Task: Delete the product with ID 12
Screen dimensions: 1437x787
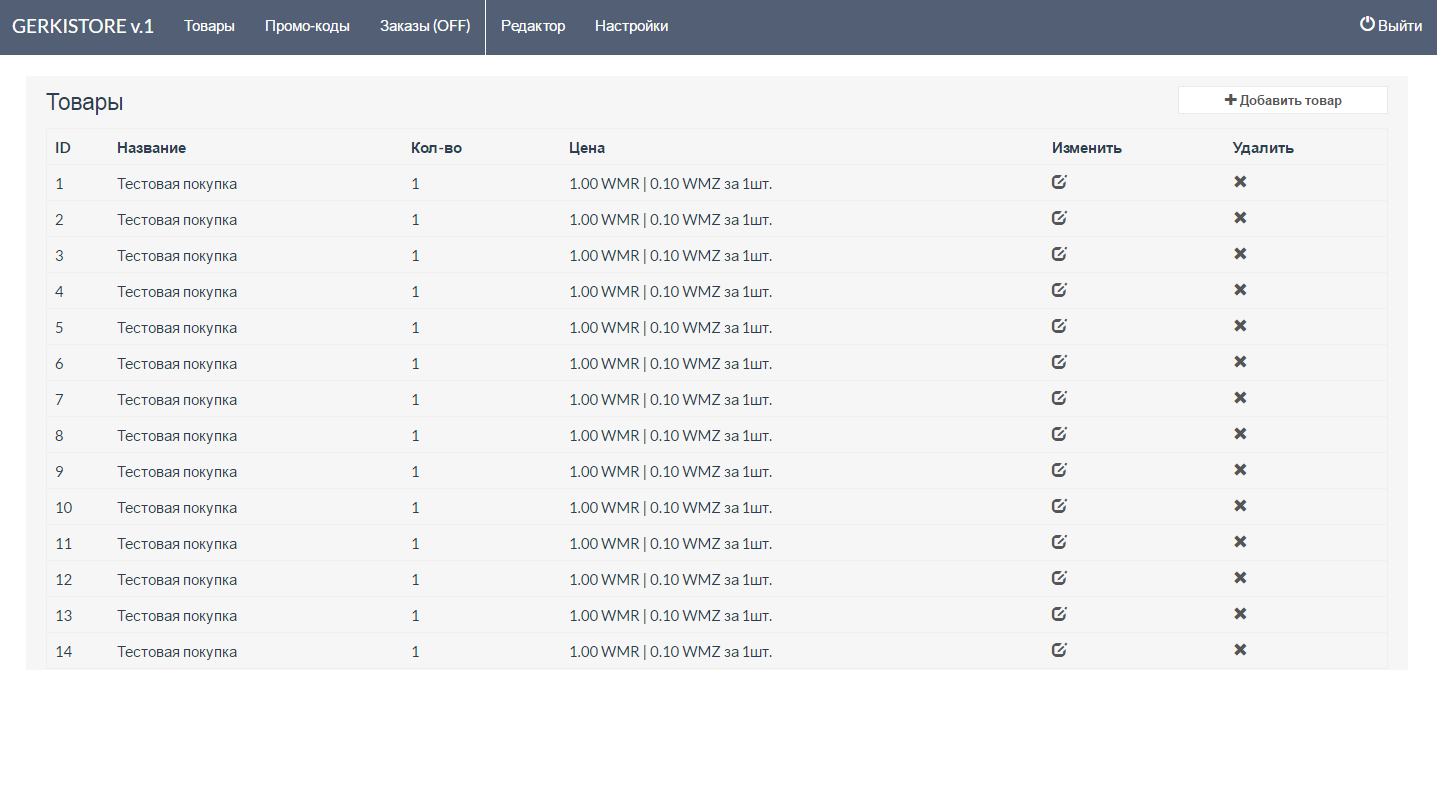Action: click(1240, 578)
